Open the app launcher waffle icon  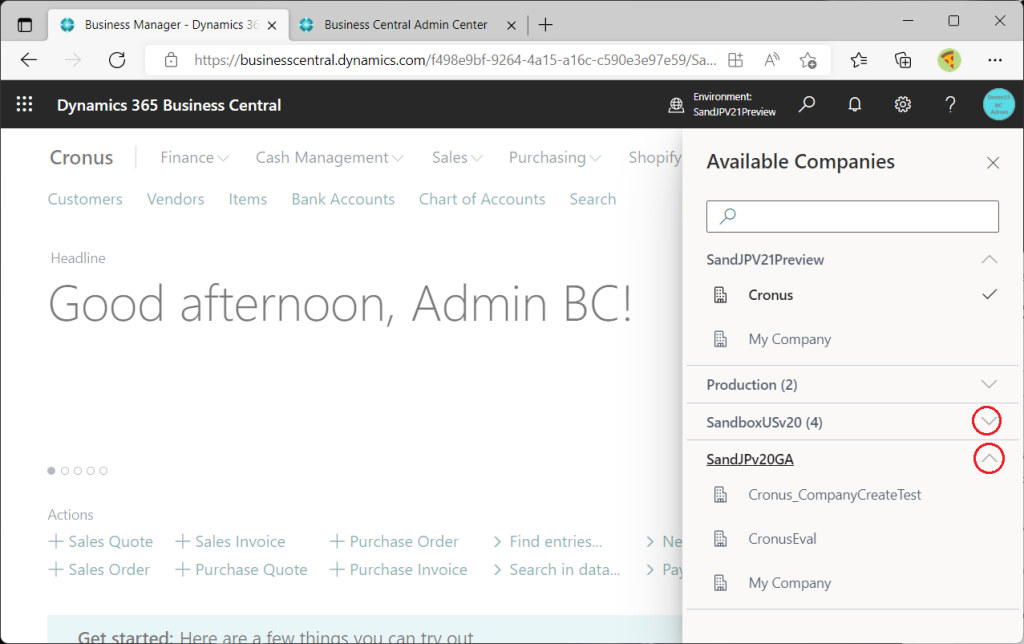coord(24,105)
